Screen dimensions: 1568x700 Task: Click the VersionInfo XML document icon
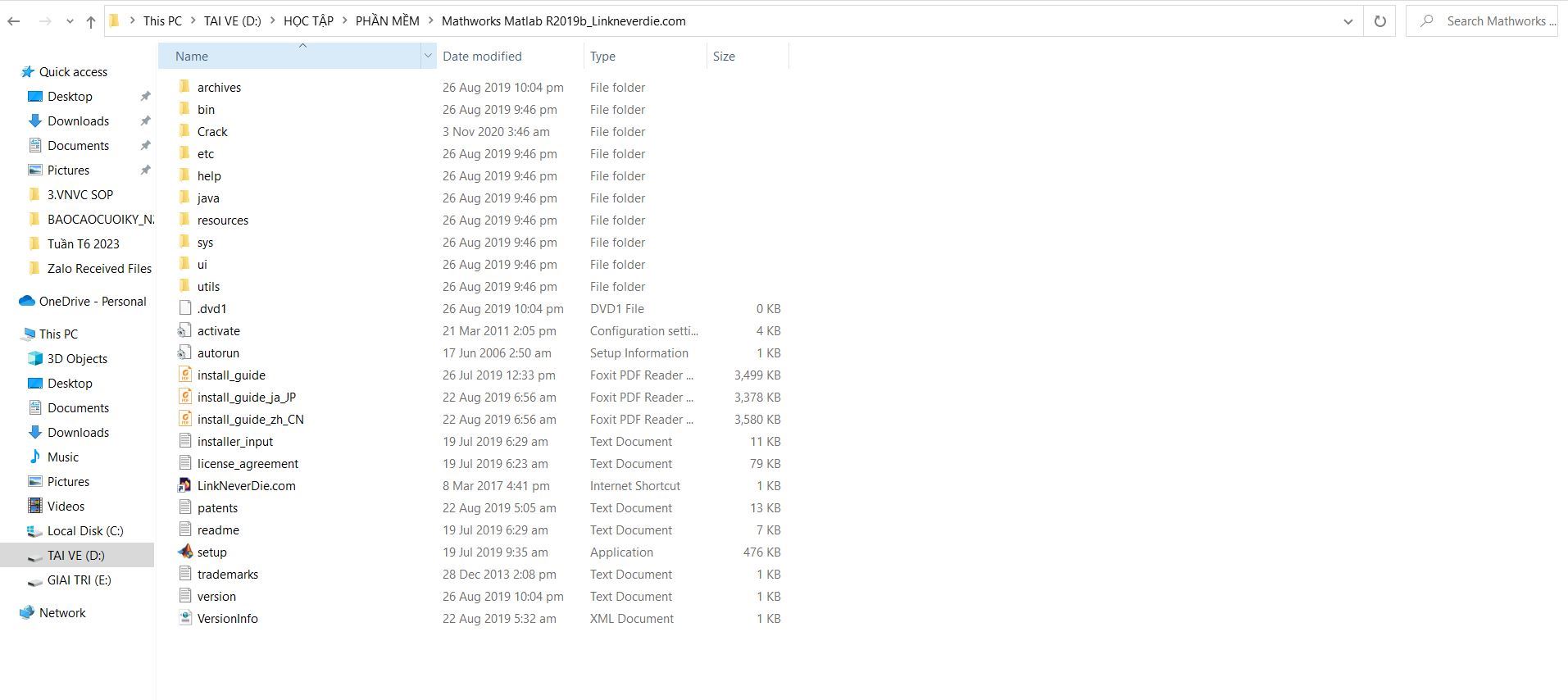tap(185, 618)
